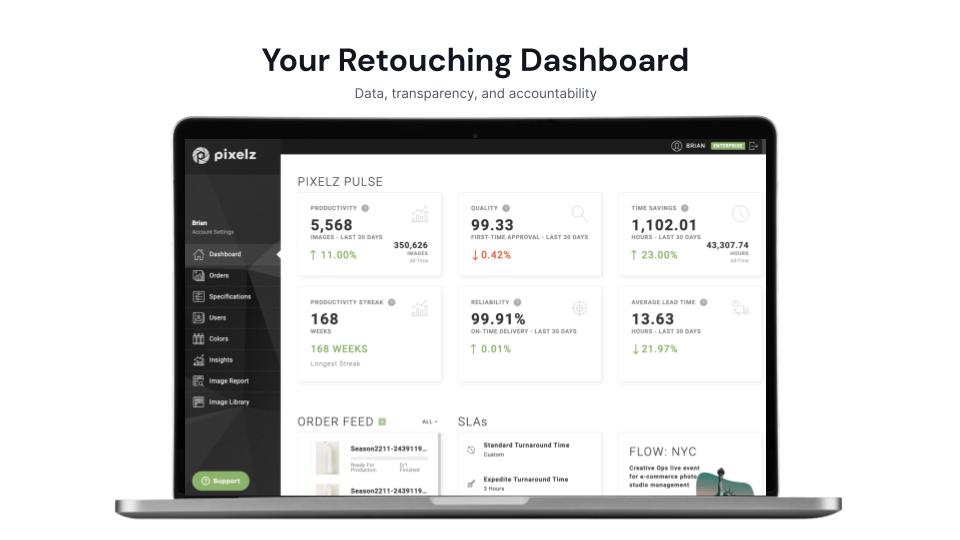The height and width of the screenshot is (540, 960).
Task: Go to Specifications in the sidebar
Action: coord(233,296)
